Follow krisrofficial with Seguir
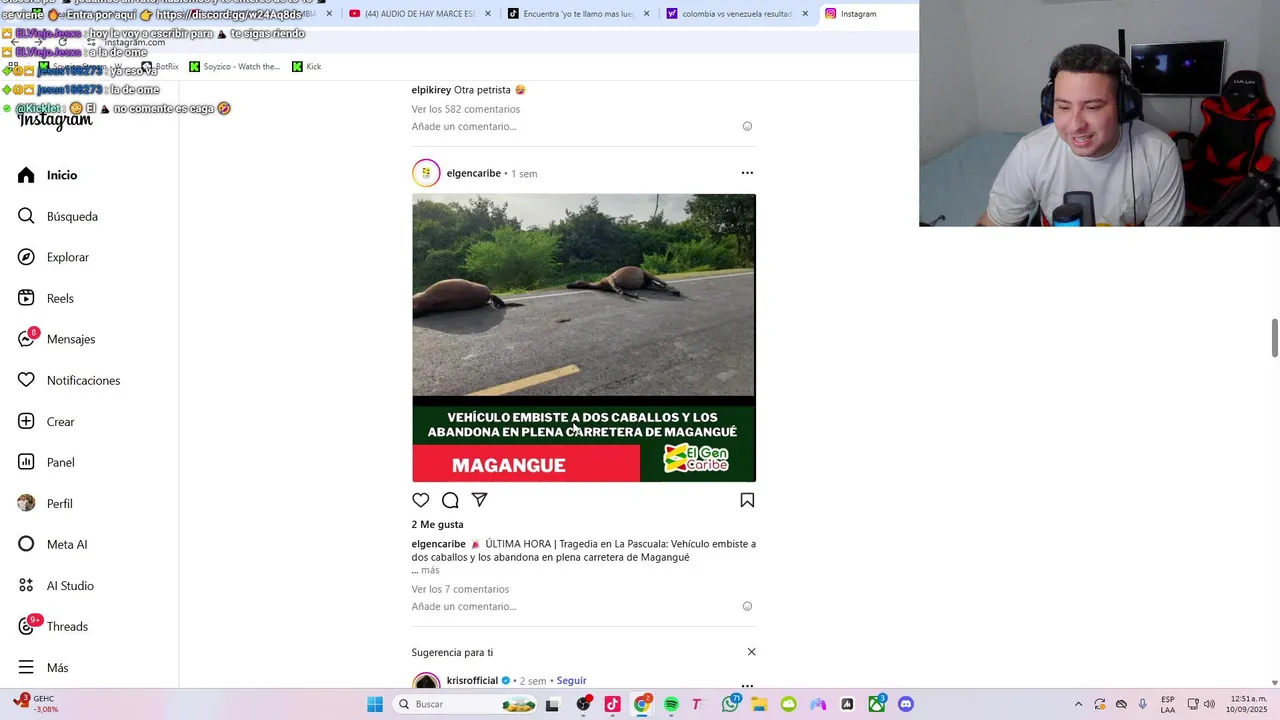The width and height of the screenshot is (1280, 720). (x=571, y=681)
